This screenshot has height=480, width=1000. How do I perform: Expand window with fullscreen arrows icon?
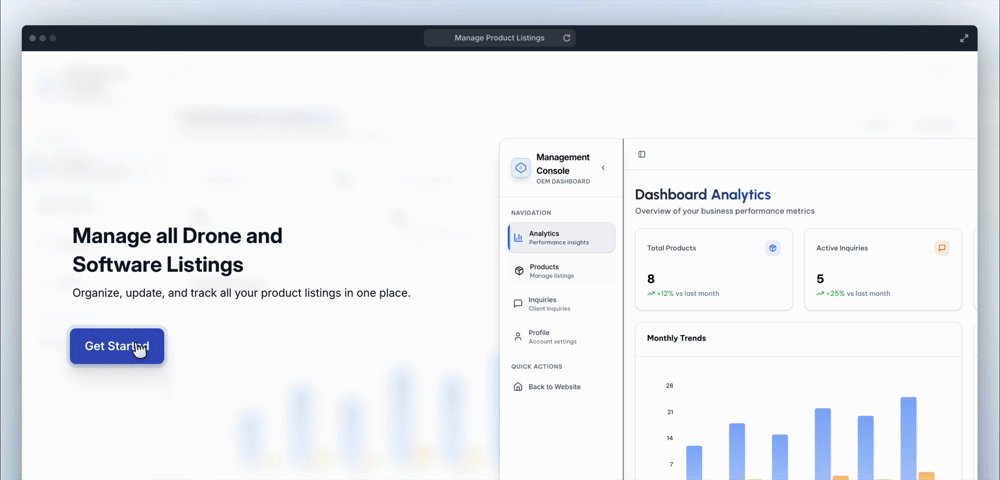tap(964, 38)
